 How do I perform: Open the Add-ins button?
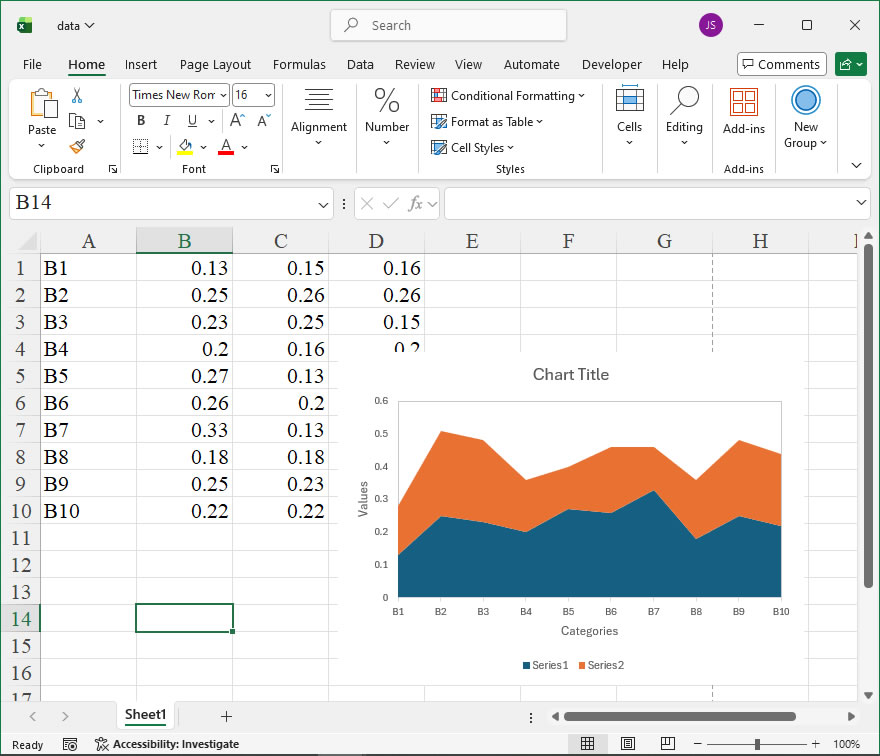pyautogui.click(x=743, y=111)
